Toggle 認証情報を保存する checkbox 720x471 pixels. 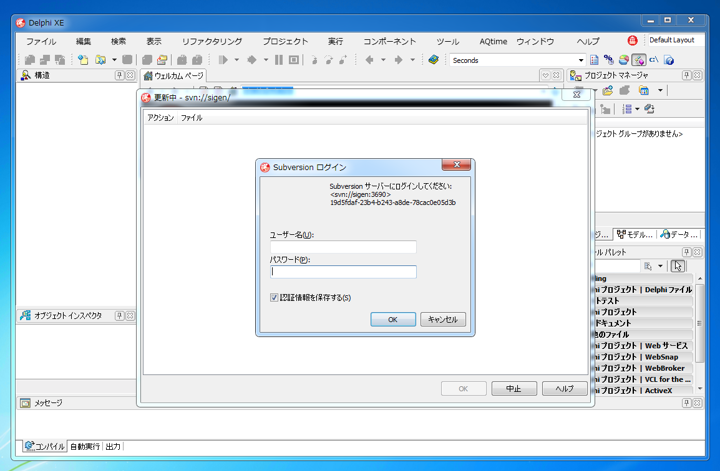(x=274, y=297)
